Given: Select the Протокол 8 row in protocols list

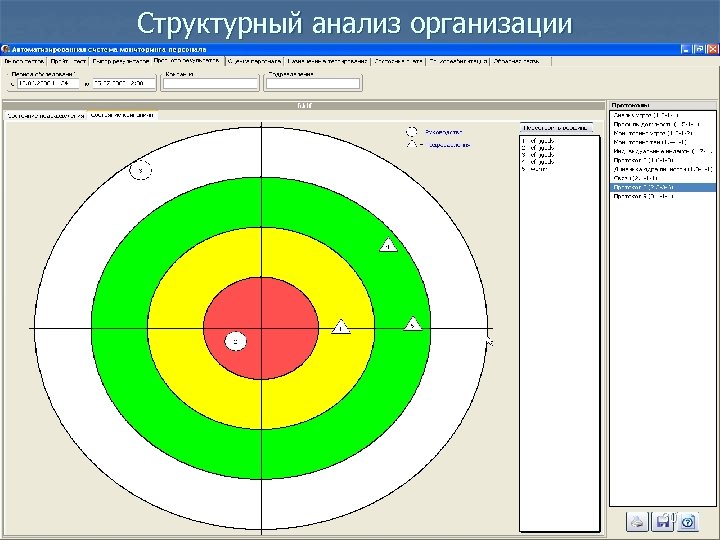Looking at the screenshot, I should [662, 197].
